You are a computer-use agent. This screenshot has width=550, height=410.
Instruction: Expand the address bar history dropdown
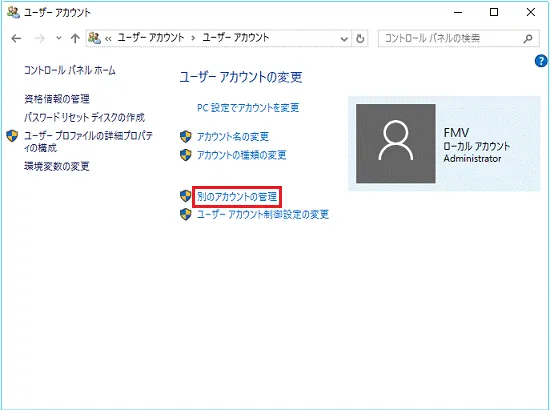(344, 39)
